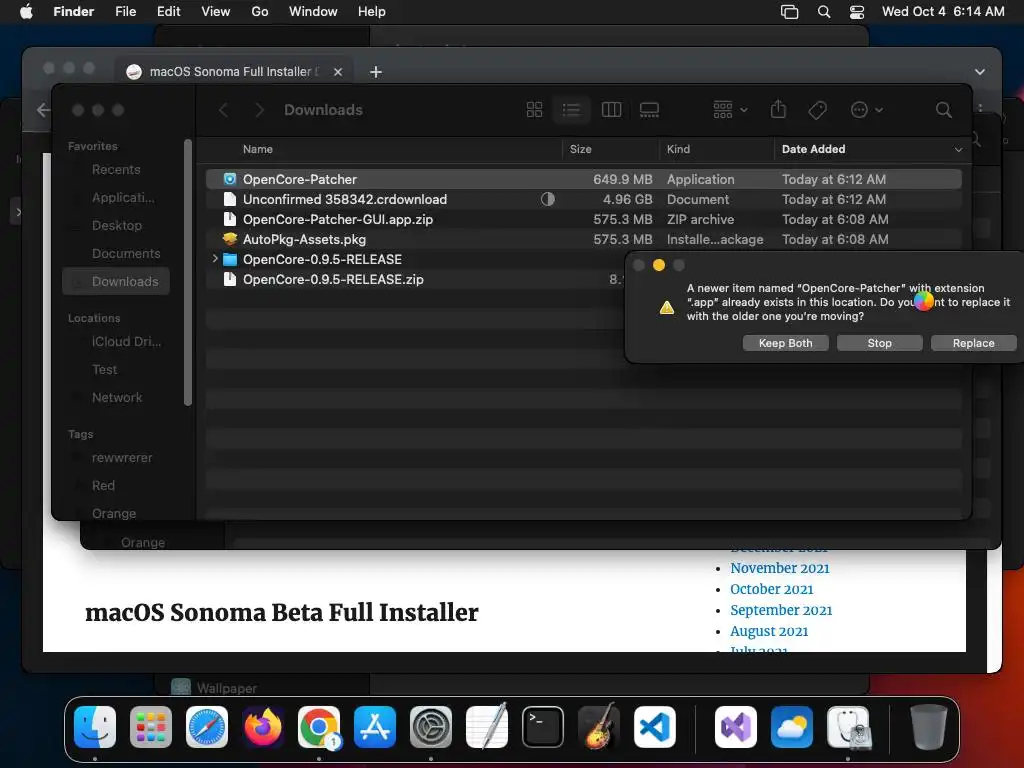Switch Finder to column view
The image size is (1024, 768).
point(611,110)
